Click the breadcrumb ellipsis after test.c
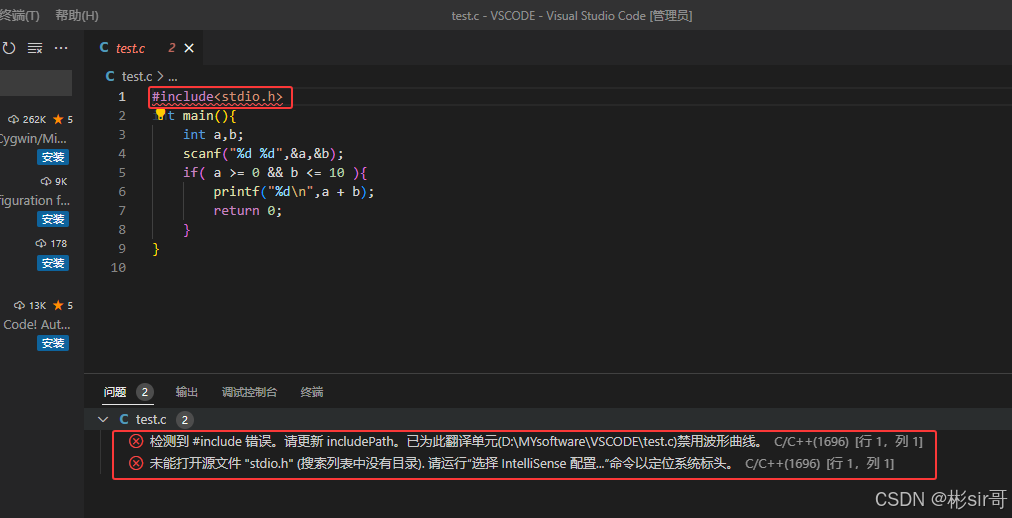 pos(172,77)
